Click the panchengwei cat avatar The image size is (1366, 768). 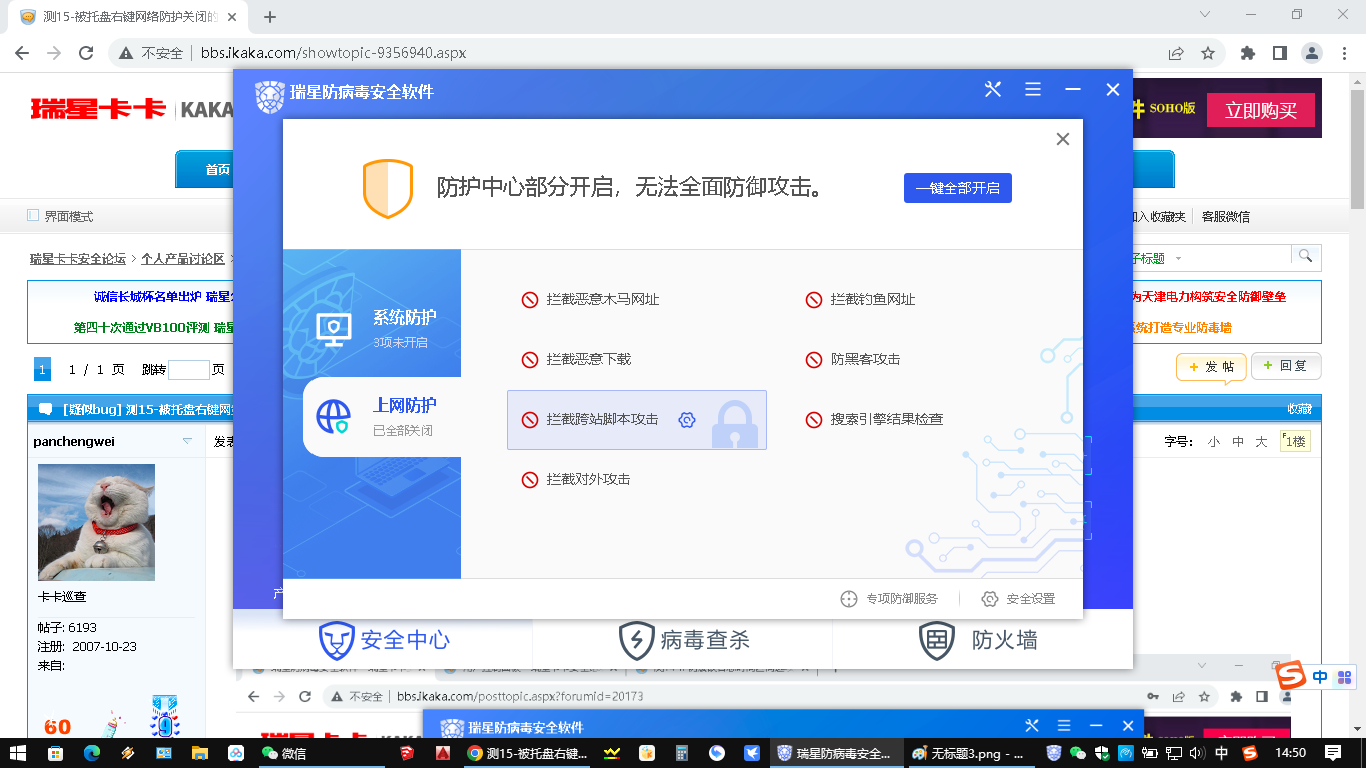click(96, 522)
